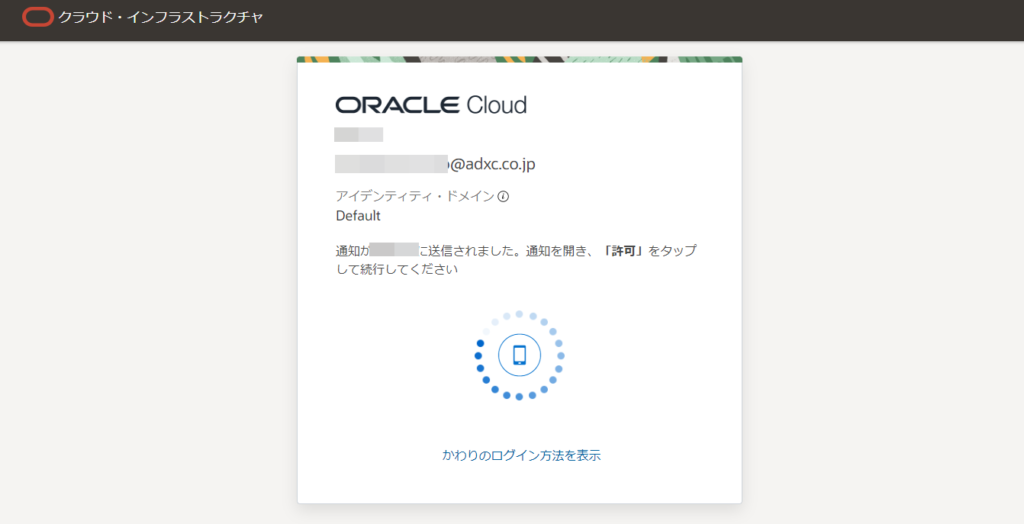The height and width of the screenshot is (524, 1024).
Task: Click the @adxc.co.jp email address
Action: [435, 164]
